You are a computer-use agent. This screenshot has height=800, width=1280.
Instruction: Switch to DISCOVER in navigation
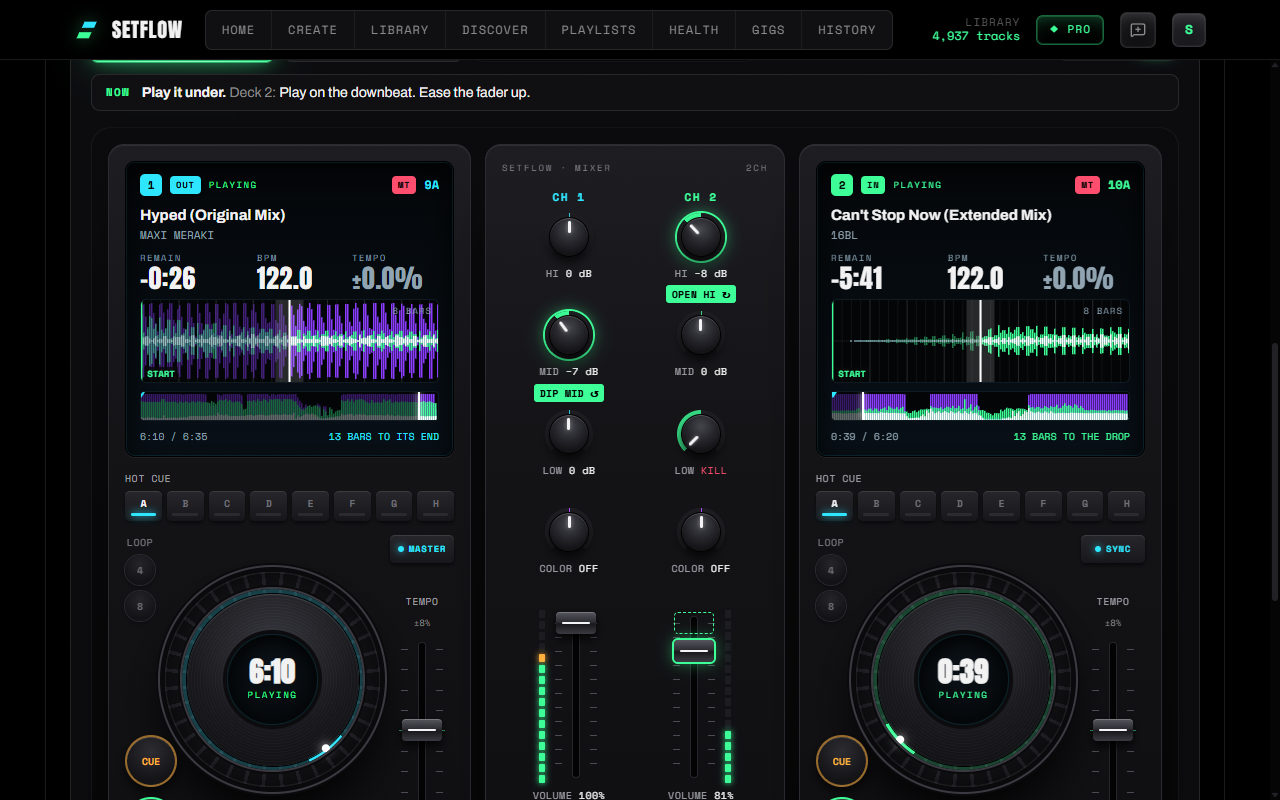point(495,30)
